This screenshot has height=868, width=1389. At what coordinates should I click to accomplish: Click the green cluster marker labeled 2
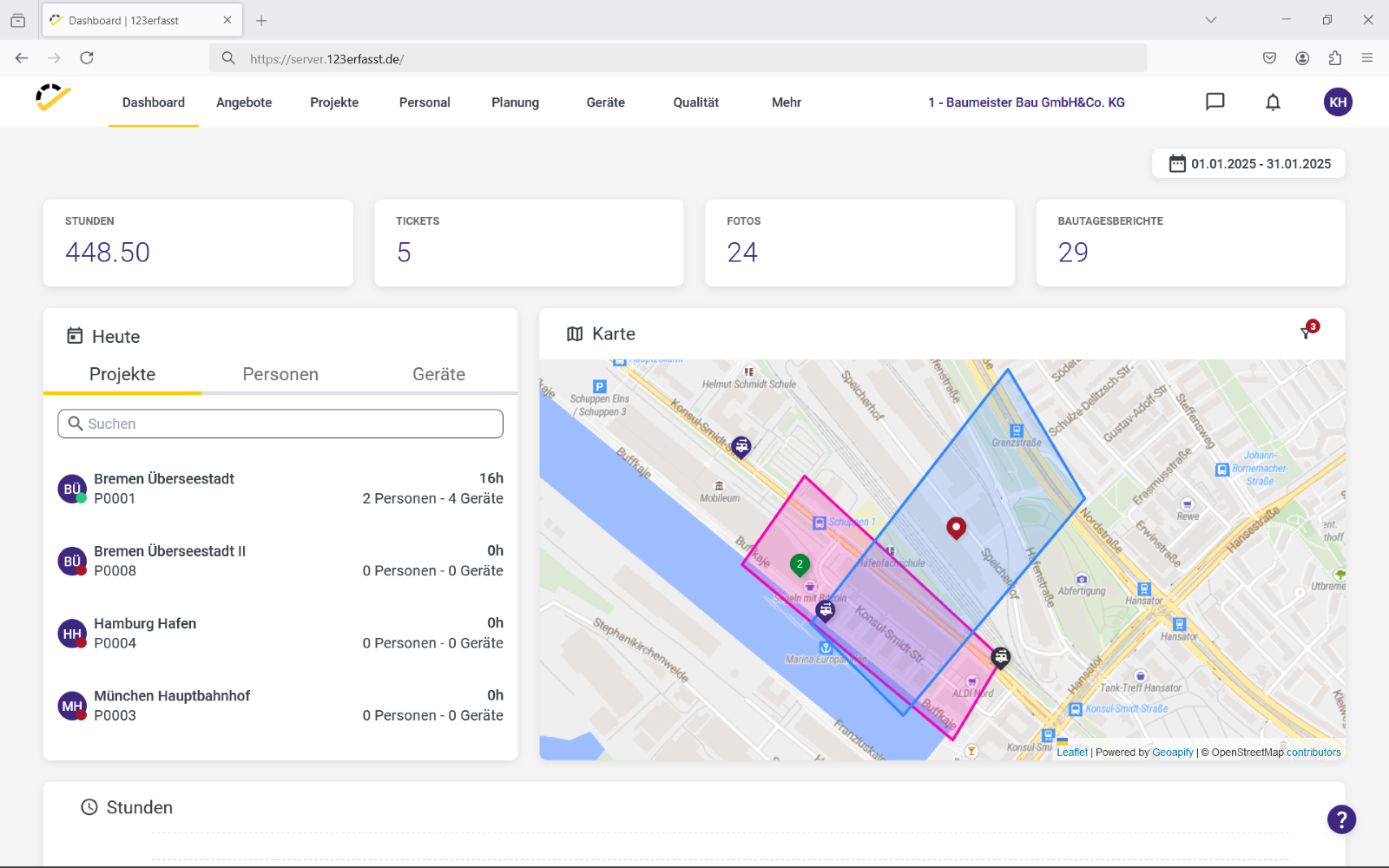(x=800, y=565)
